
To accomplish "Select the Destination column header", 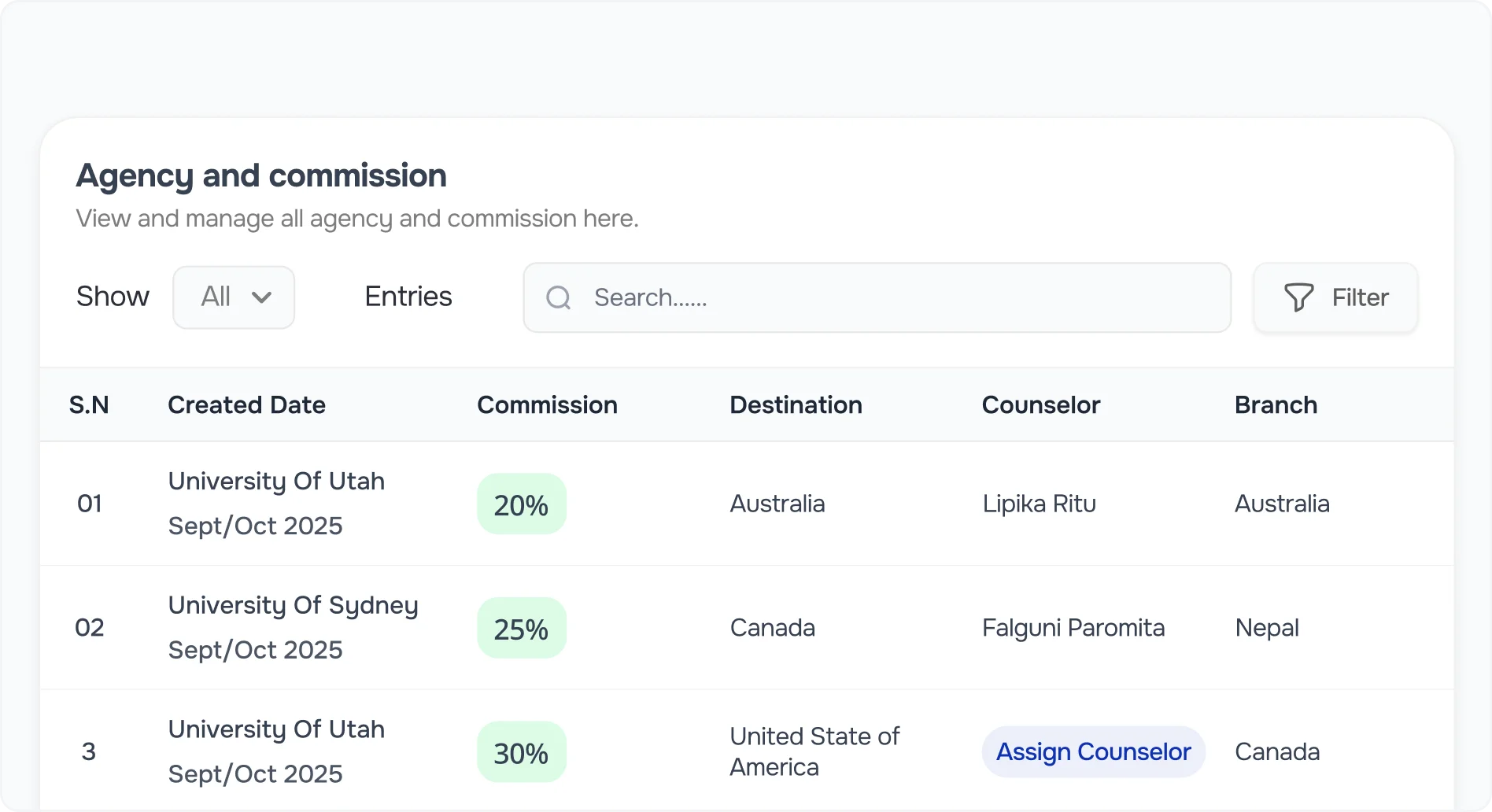I will coord(796,404).
